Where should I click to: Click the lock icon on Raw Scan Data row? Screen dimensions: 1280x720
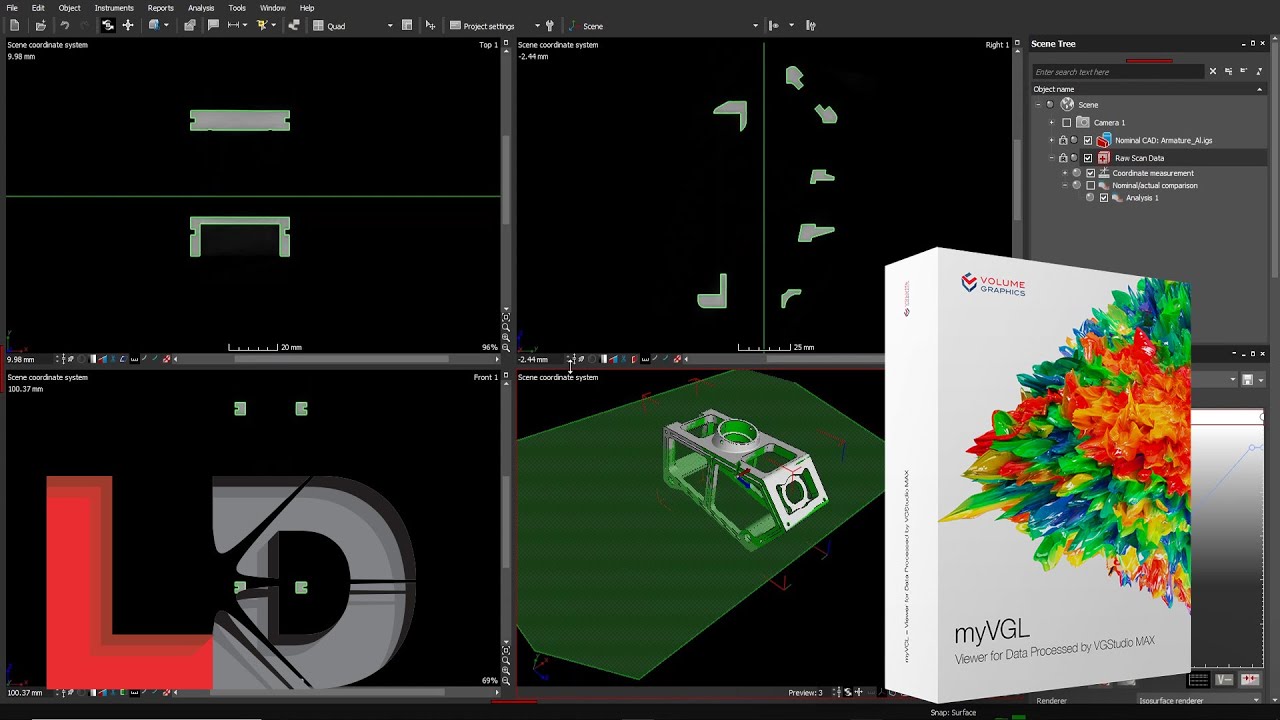pyautogui.click(x=1063, y=158)
